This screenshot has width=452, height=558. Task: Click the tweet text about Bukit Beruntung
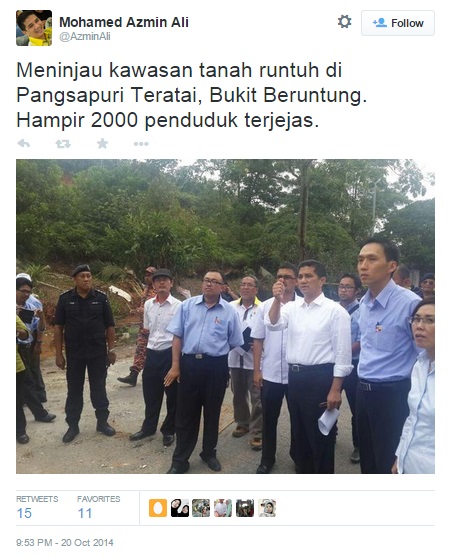(x=191, y=95)
